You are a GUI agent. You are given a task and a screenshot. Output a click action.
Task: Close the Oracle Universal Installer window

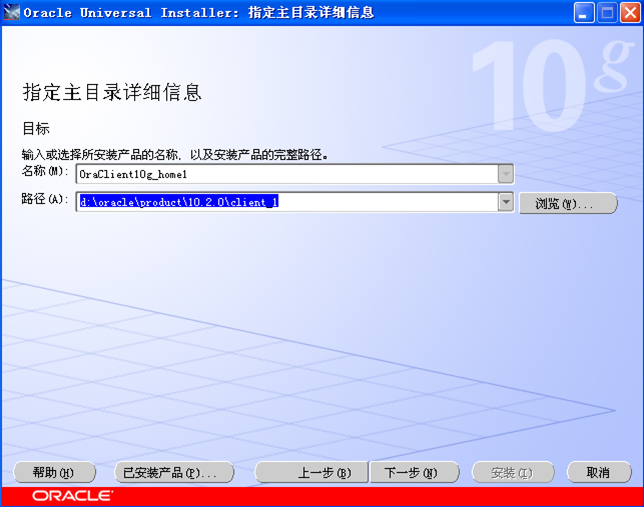(x=630, y=13)
